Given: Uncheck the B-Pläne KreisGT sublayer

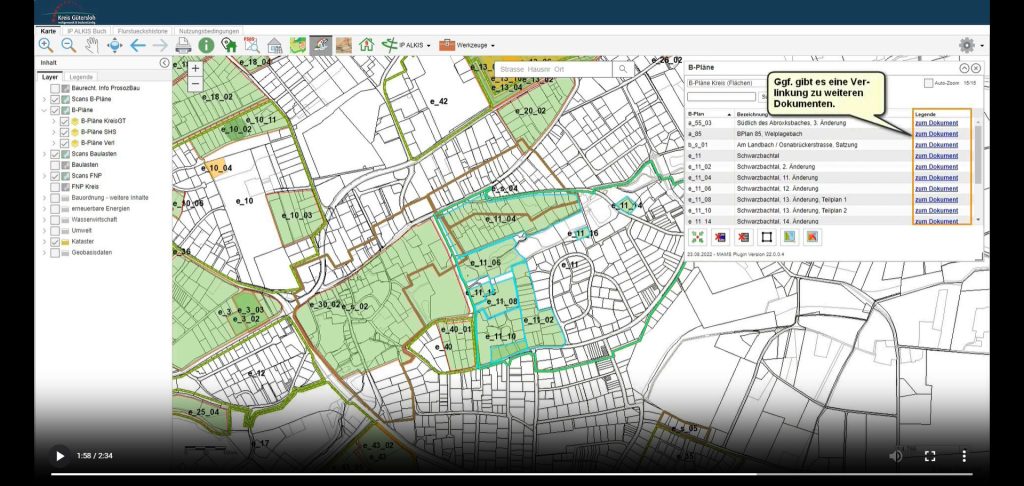Looking at the screenshot, I should [x=65, y=122].
